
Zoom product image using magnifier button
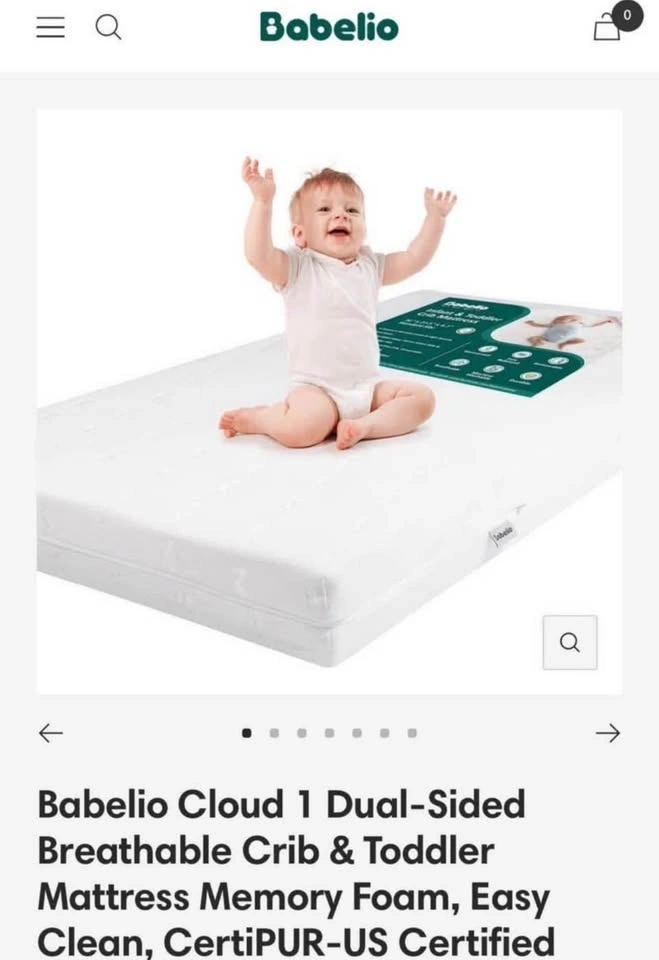click(570, 642)
